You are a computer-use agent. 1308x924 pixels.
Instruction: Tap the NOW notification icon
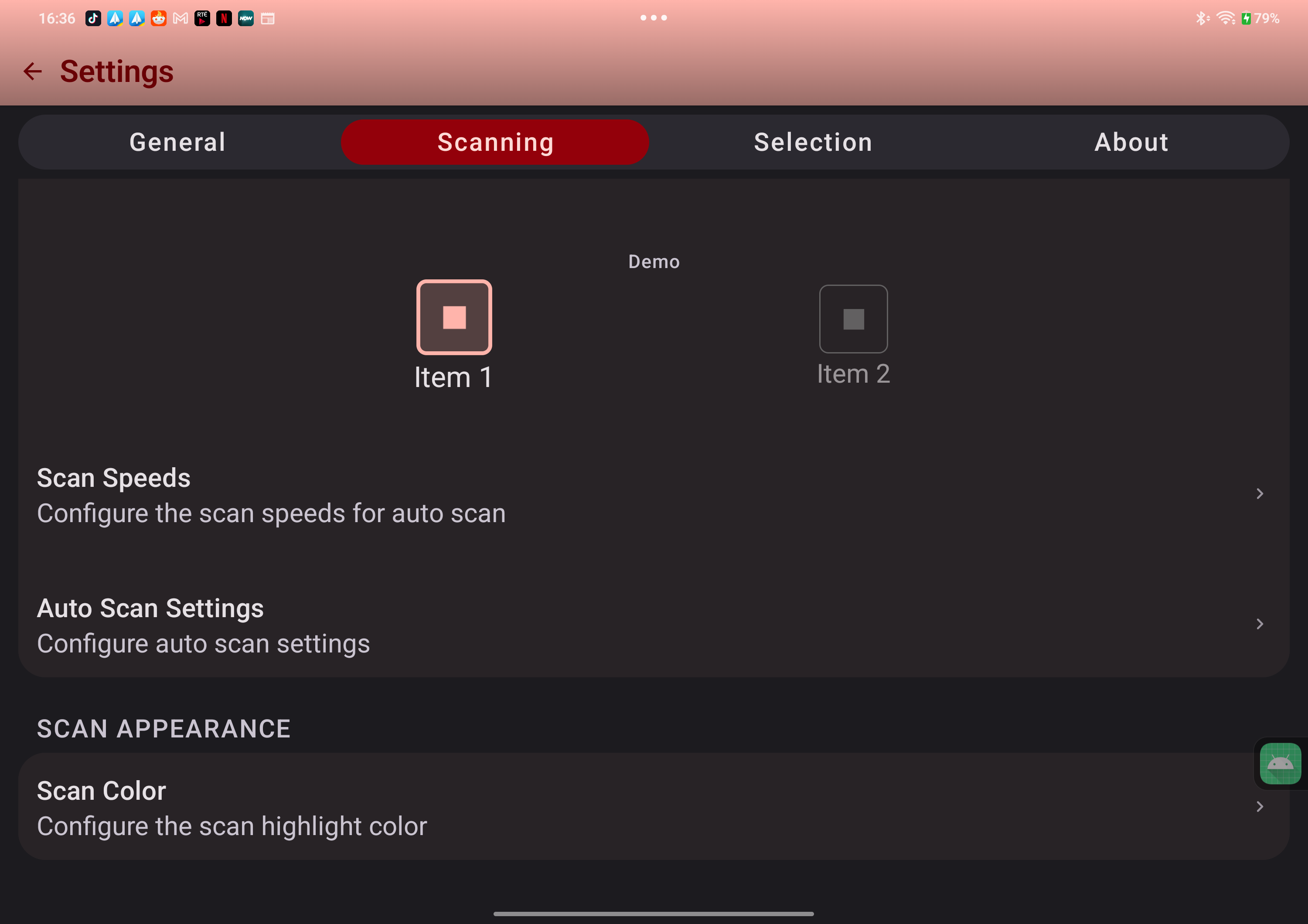coord(246,18)
